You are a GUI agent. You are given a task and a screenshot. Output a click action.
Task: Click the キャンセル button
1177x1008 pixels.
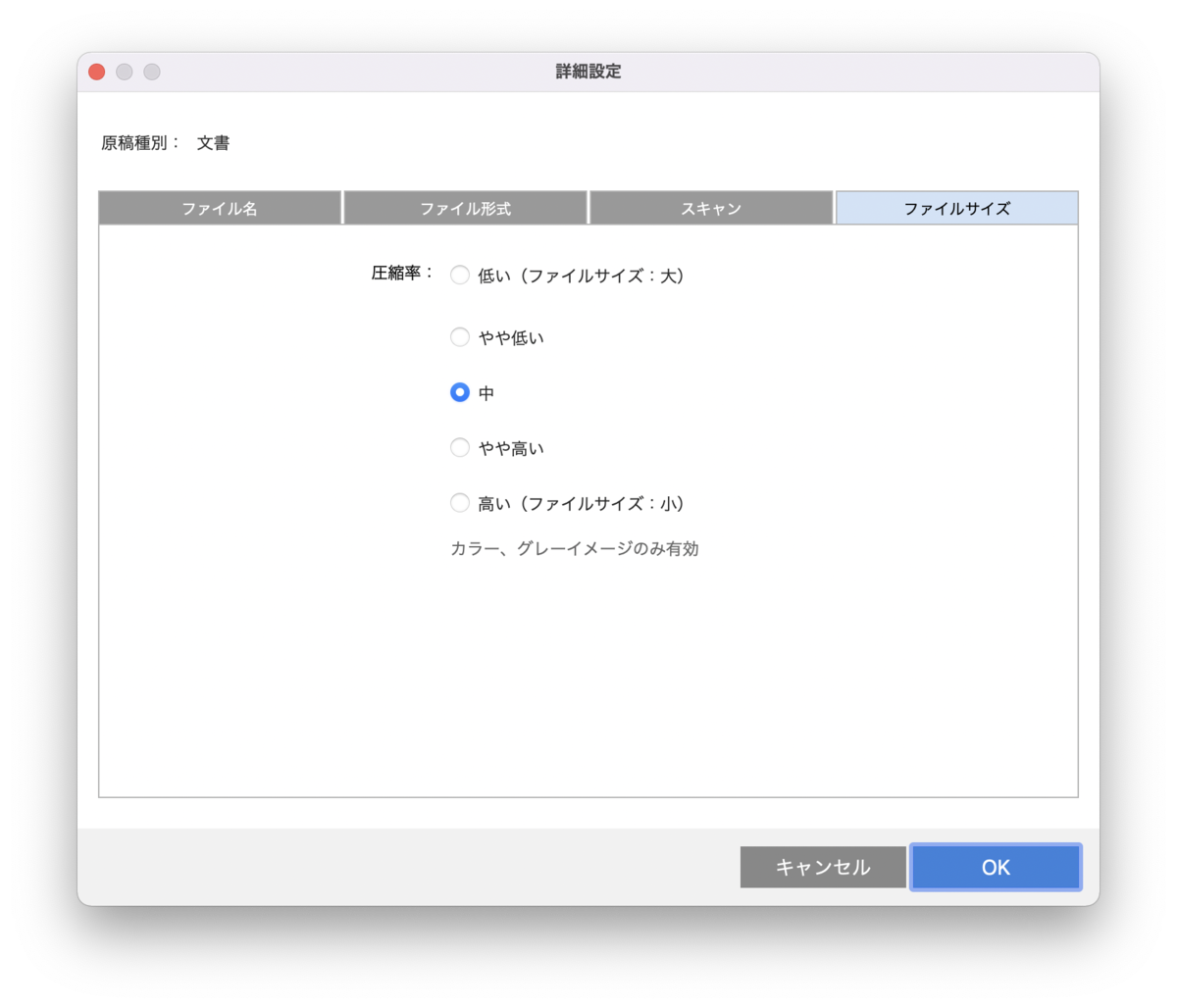[x=823, y=867]
